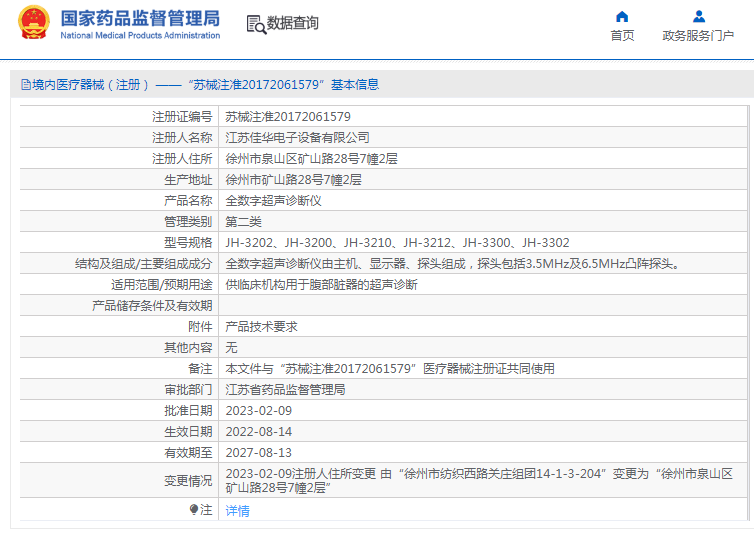This screenshot has width=754, height=537.
Task: Click the 变更情况 label
Action: tap(188, 481)
